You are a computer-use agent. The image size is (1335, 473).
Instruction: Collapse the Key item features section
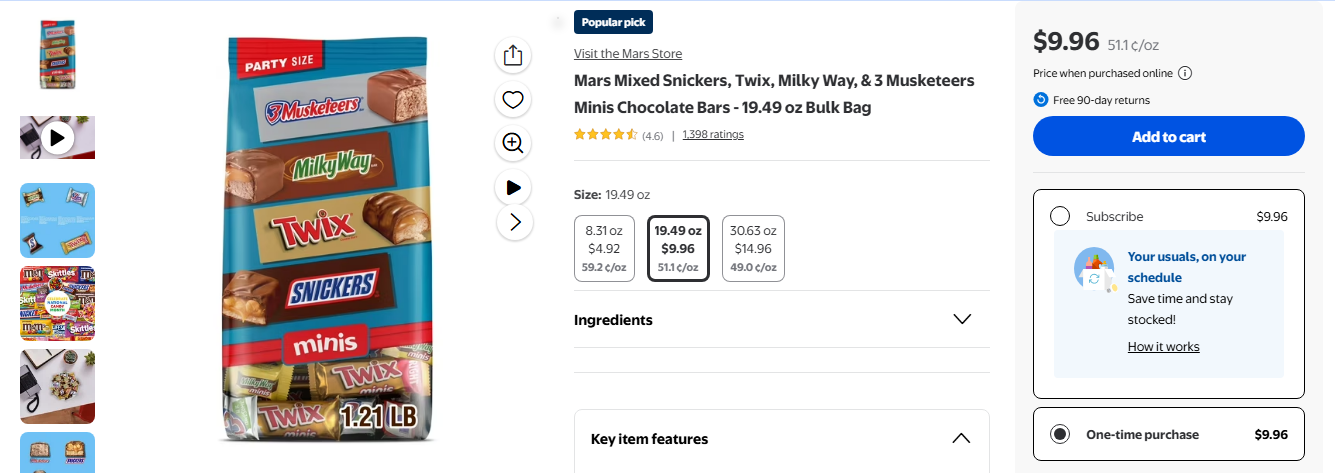[960, 439]
